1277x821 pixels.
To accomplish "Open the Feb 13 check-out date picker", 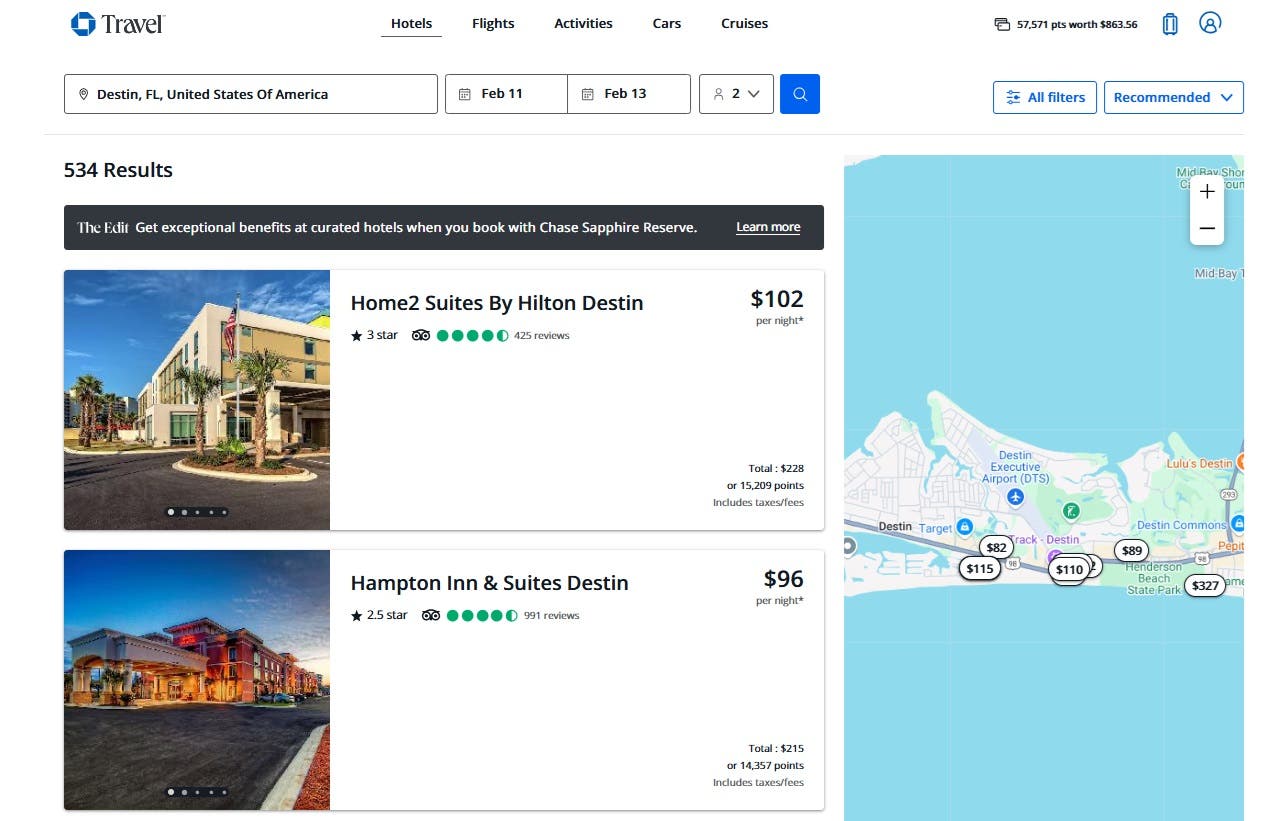I will (628, 94).
